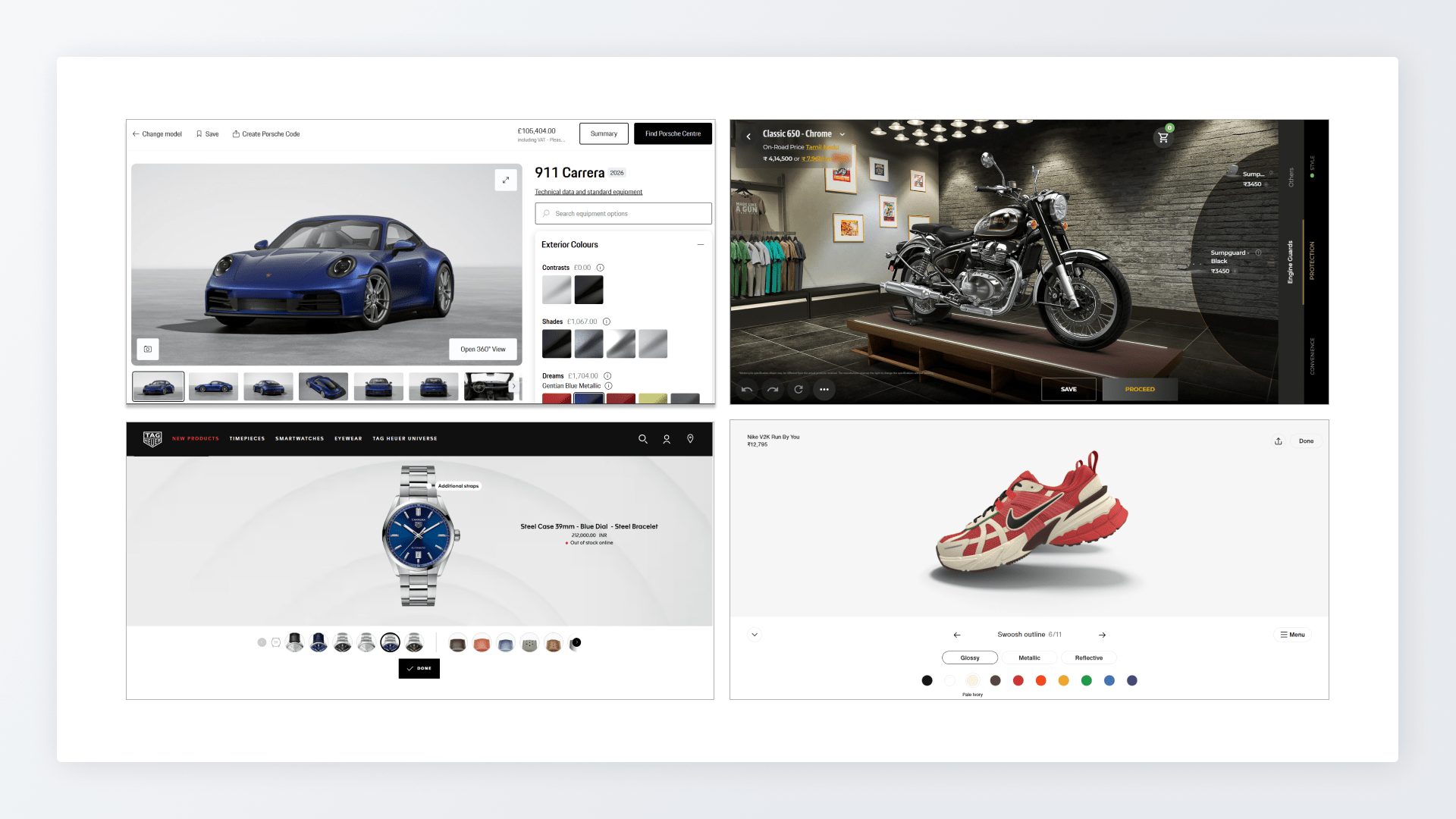Collapse the Exterior Colours section

(701, 245)
